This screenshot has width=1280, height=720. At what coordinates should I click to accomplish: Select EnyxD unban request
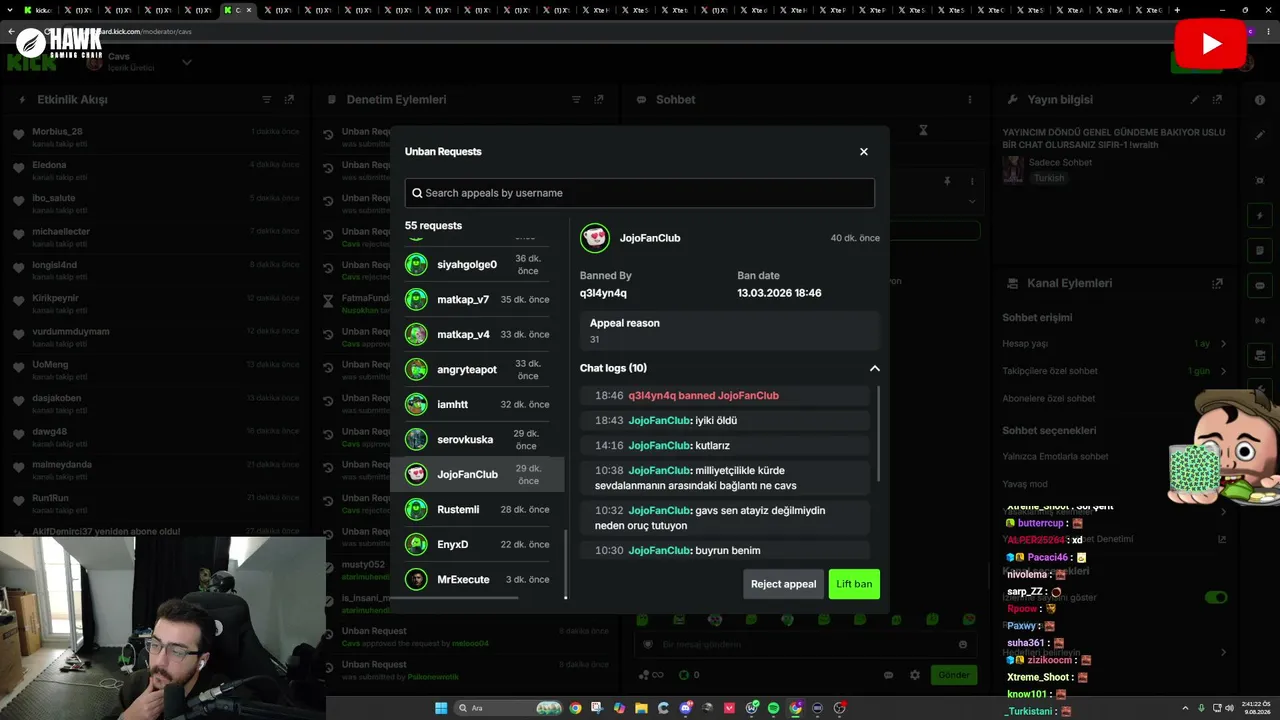(478, 544)
